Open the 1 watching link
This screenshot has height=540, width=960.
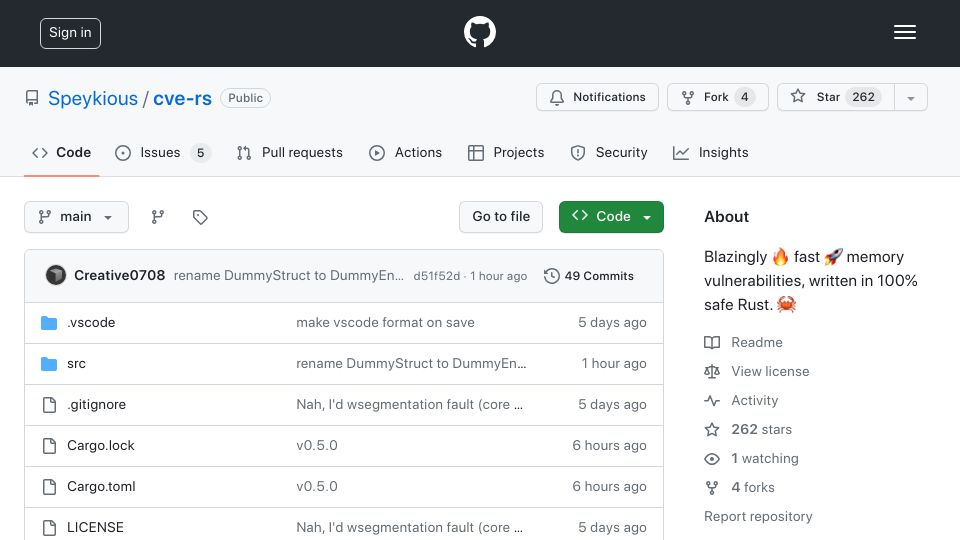[751, 459]
